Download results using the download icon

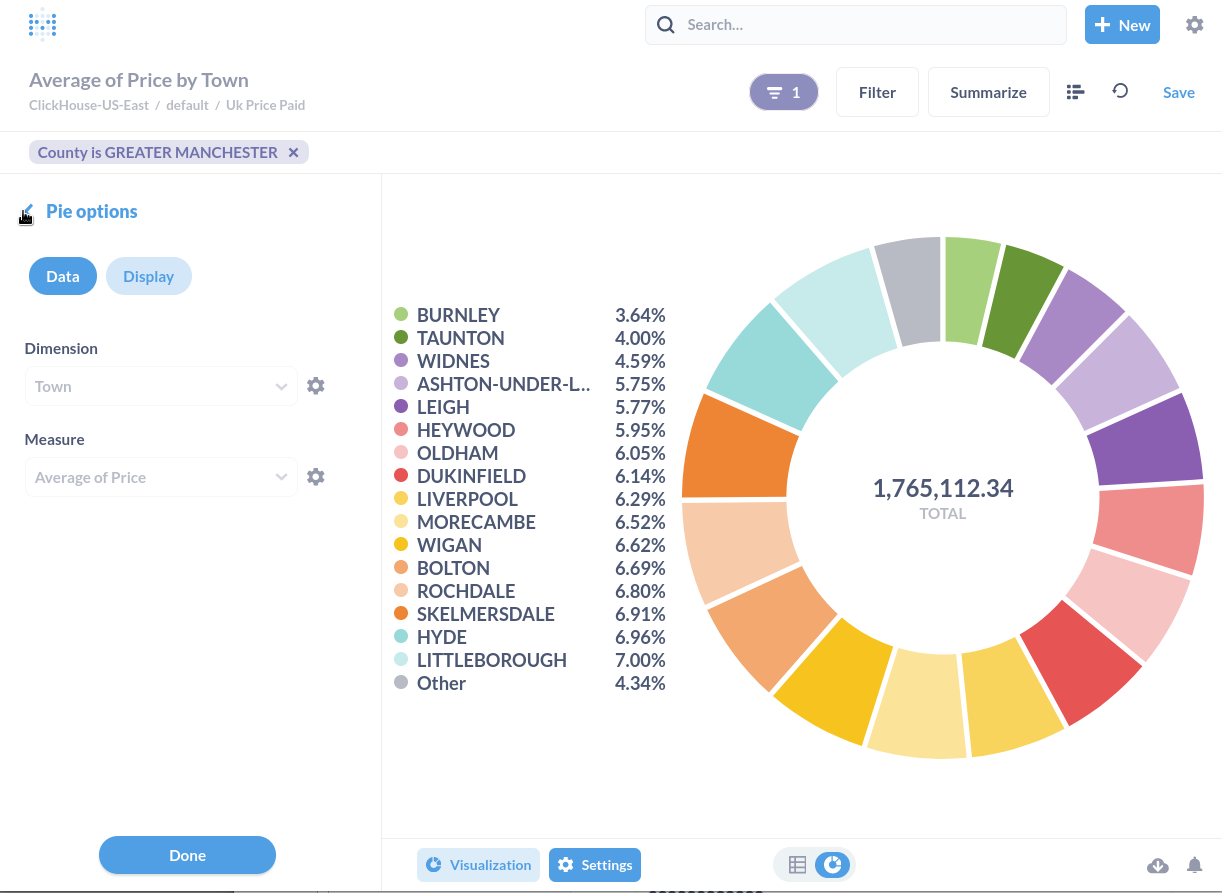point(1157,865)
